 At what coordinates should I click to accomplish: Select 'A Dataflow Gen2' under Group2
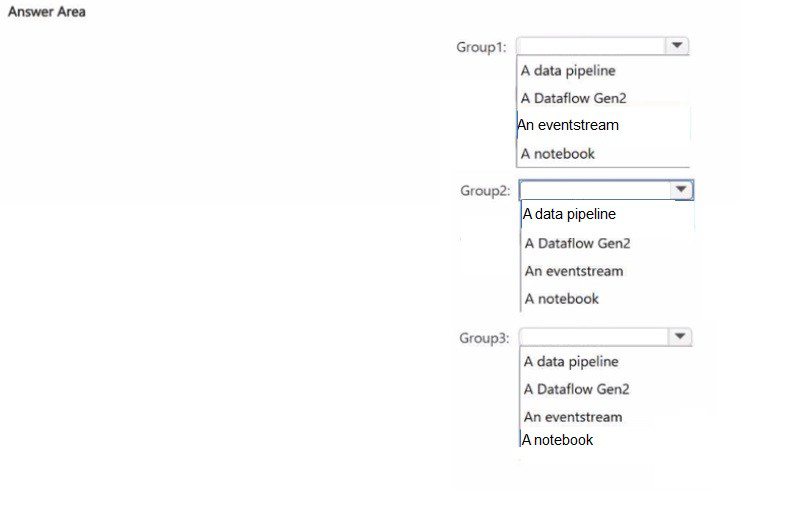[x=577, y=243]
